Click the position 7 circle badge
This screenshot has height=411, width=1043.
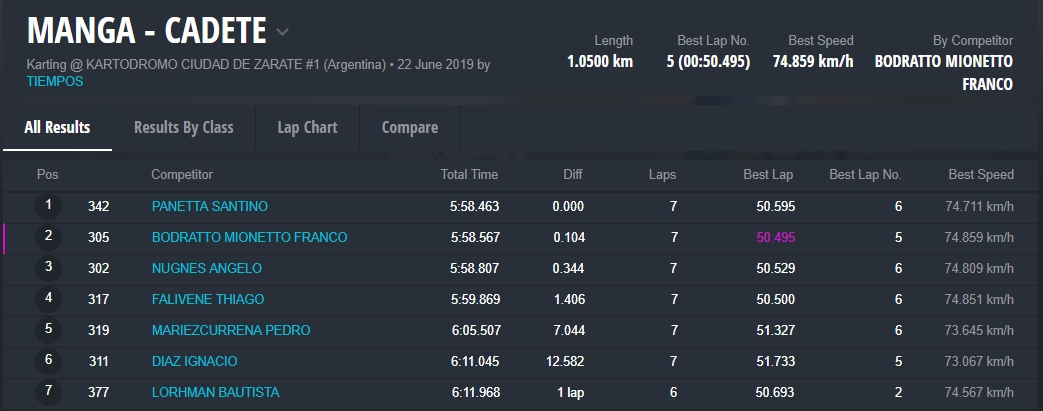[x=48, y=392]
